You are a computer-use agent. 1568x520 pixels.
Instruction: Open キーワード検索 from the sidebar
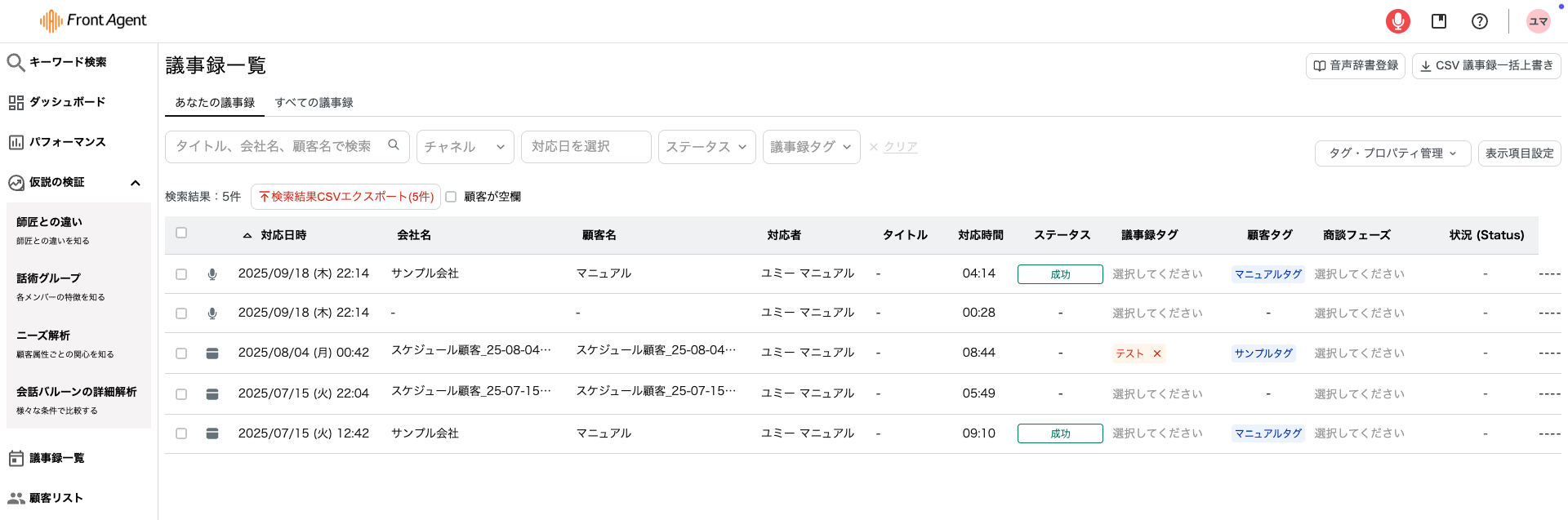(67, 62)
